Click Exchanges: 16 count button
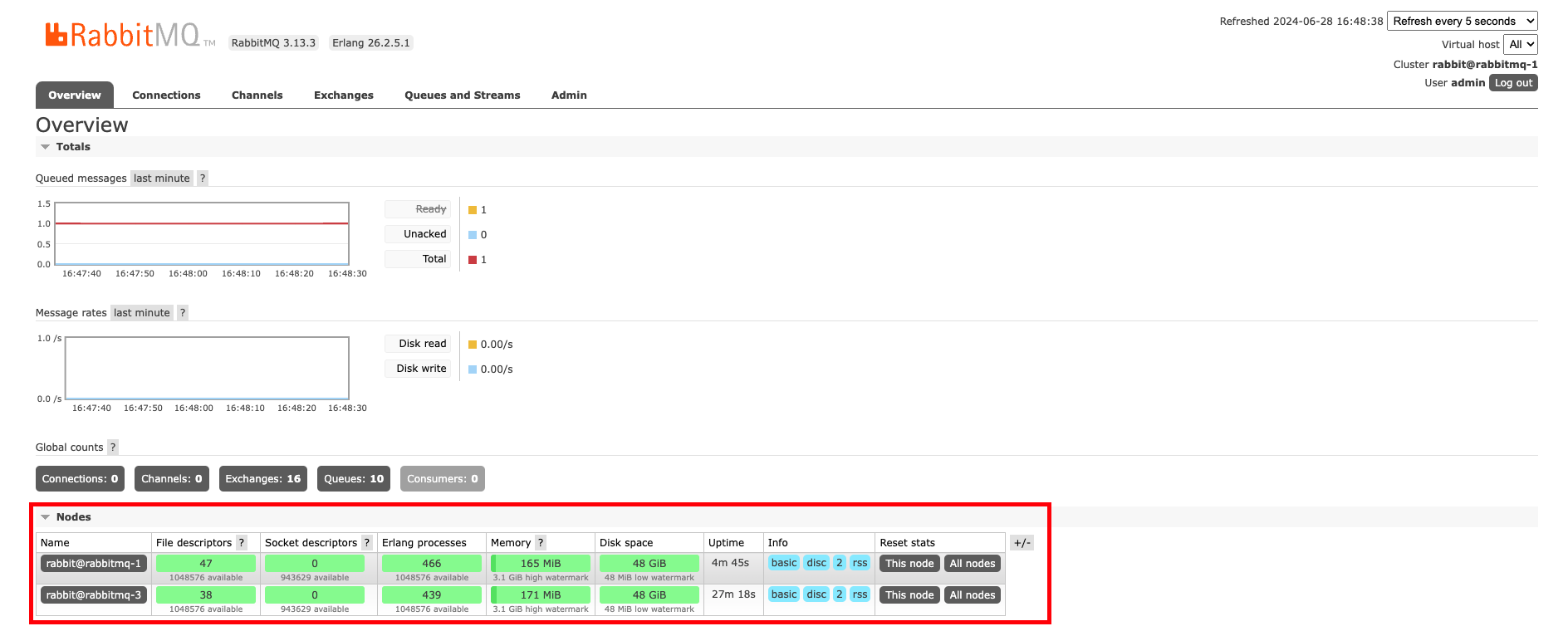Image resolution: width=1568 pixels, height=631 pixels. (263, 479)
